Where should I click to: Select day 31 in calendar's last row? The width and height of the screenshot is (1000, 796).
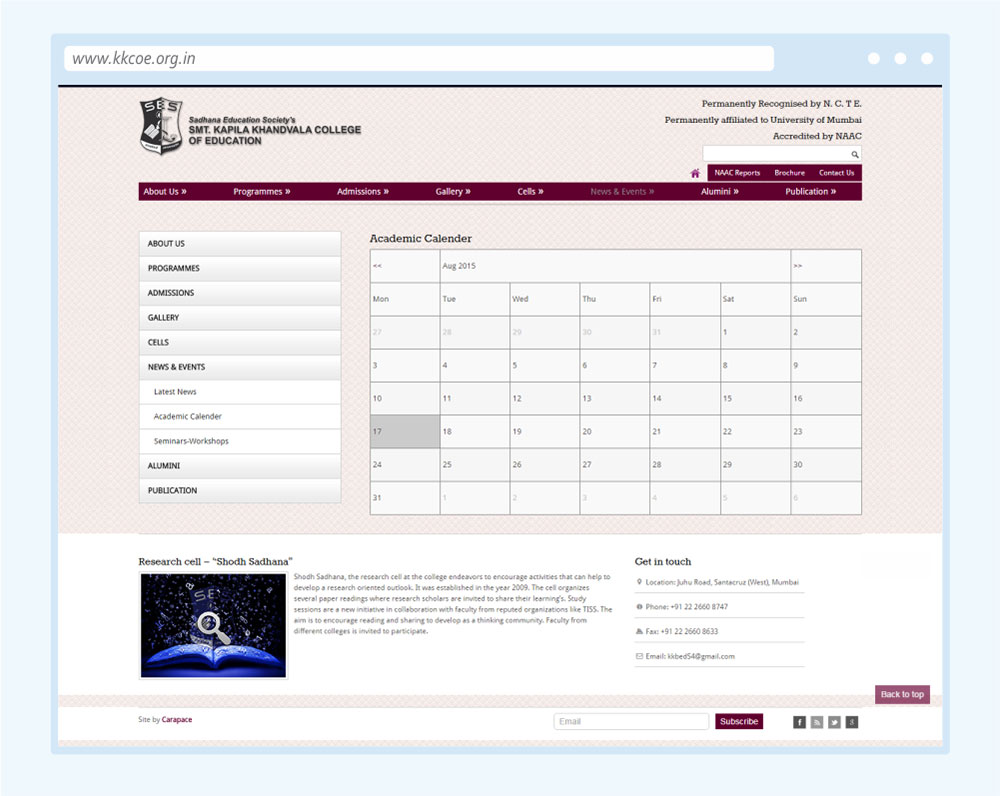[405, 498]
